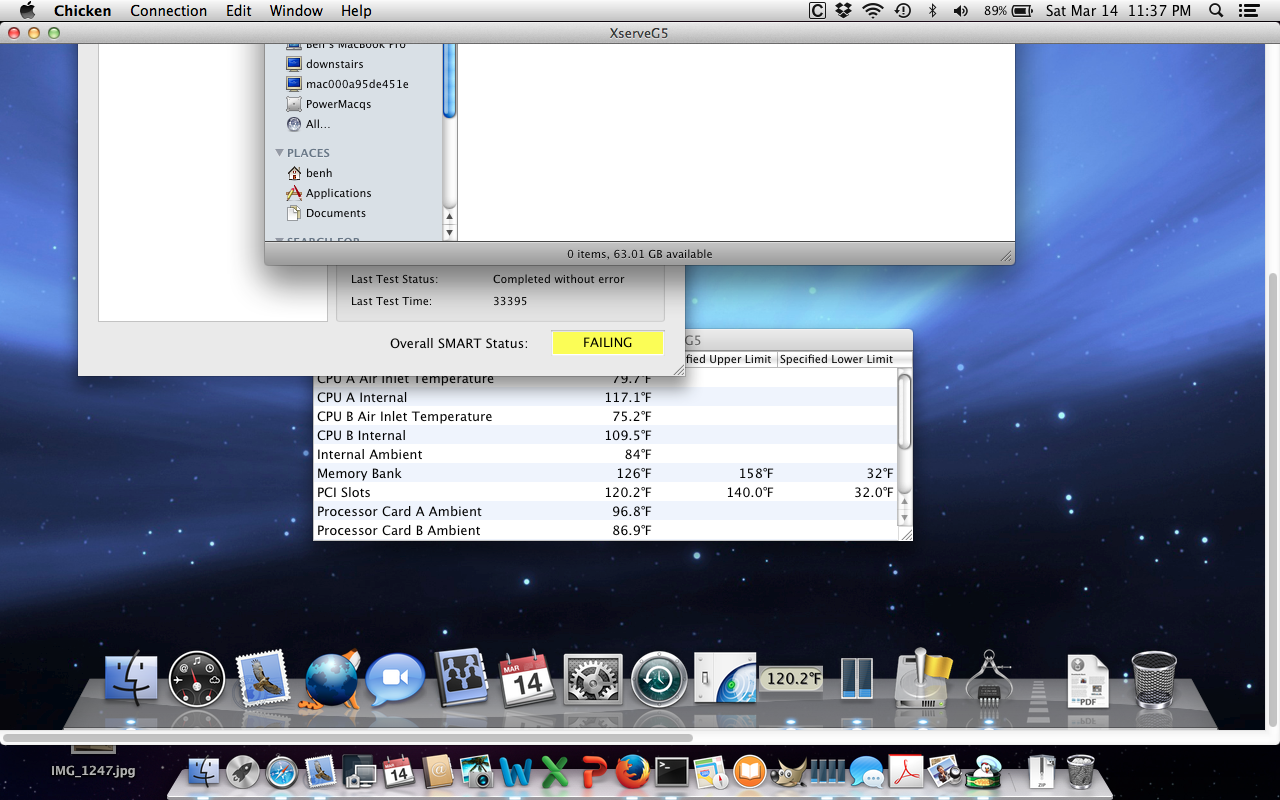Image resolution: width=1280 pixels, height=800 pixels.
Task: Open Time Machine in the remote dock
Action: pos(659,680)
